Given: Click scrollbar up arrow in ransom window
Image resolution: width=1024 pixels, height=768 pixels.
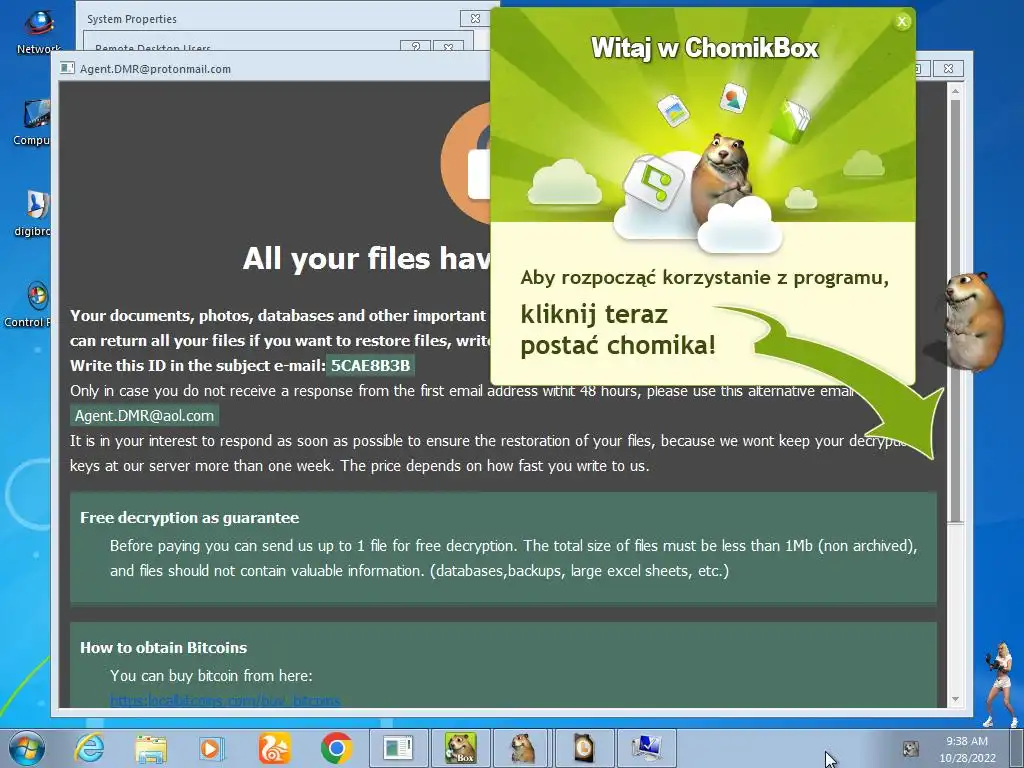Looking at the screenshot, I should coord(955,91).
